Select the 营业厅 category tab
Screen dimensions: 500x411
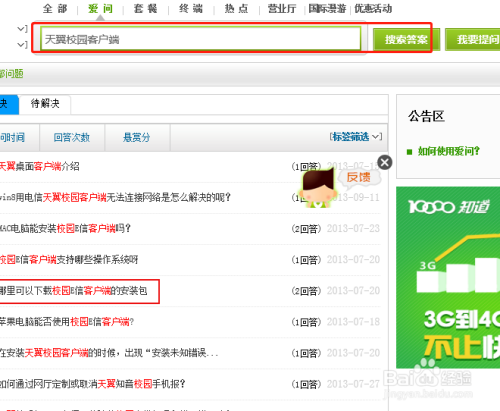282,9
